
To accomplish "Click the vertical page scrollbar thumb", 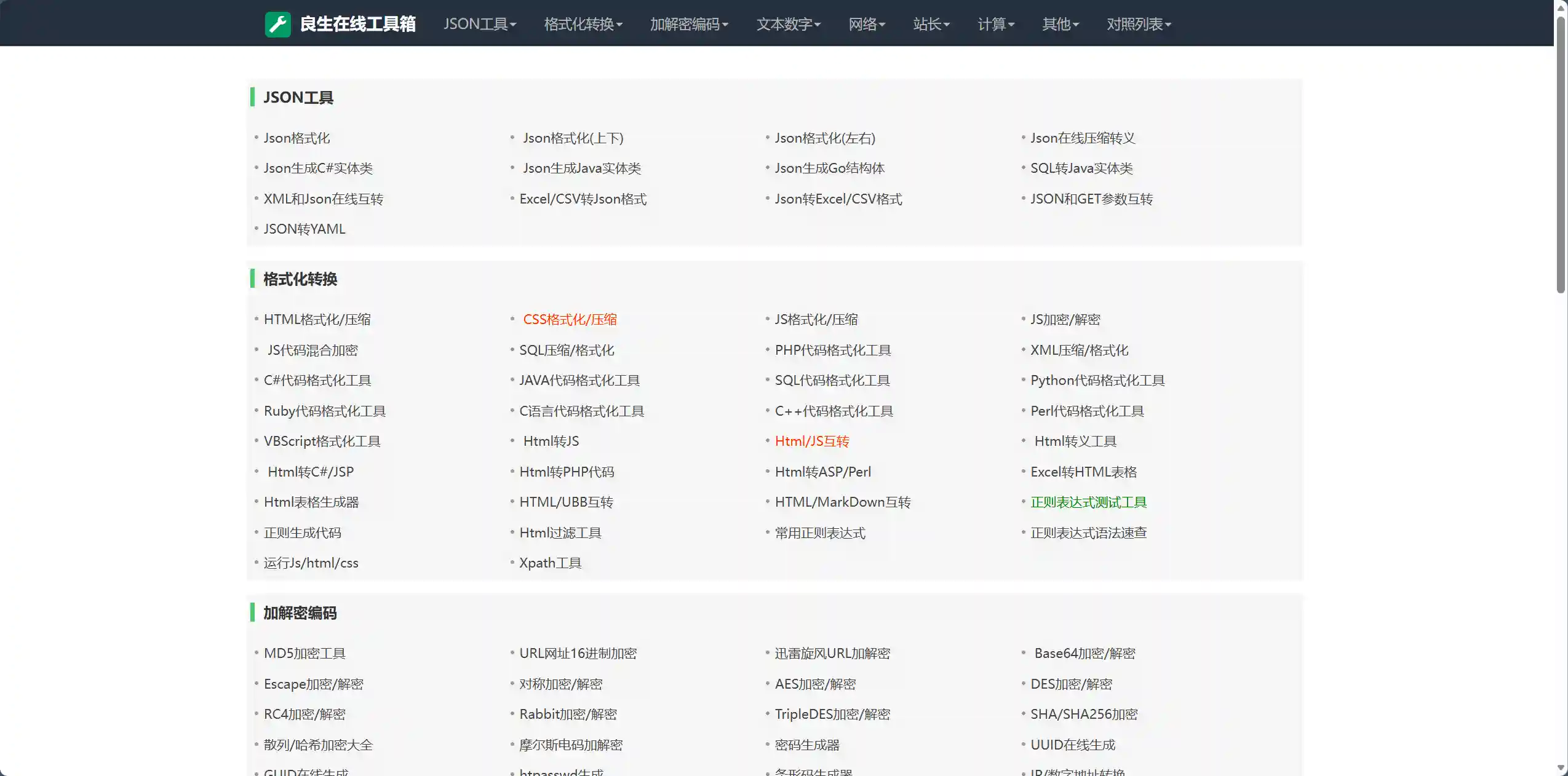I will tap(1561, 154).
